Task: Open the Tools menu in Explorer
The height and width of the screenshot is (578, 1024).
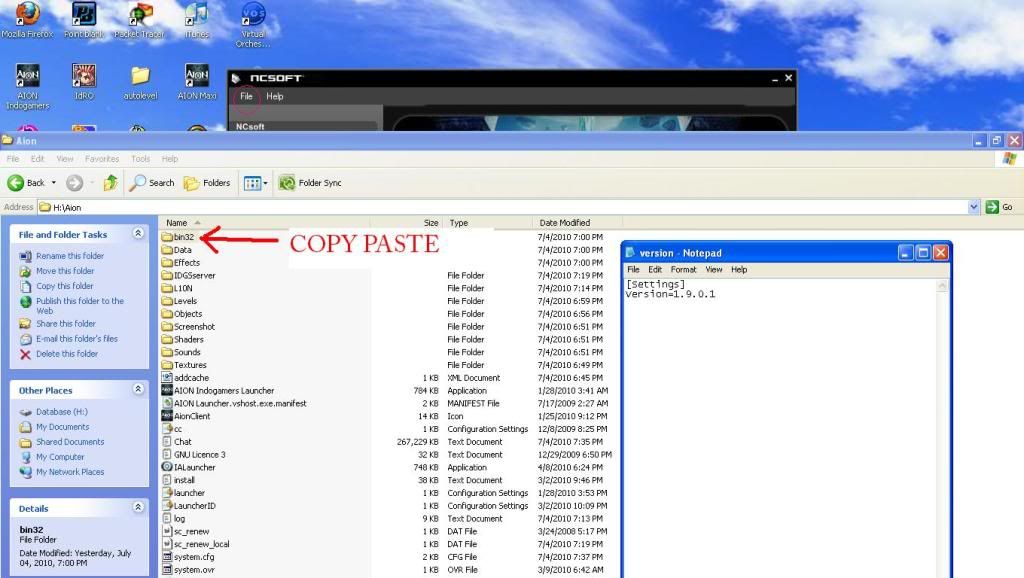Action: pos(140,159)
